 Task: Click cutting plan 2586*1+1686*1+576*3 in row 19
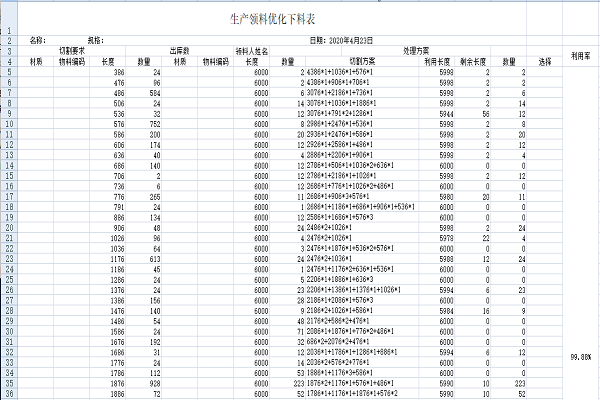[340, 217]
